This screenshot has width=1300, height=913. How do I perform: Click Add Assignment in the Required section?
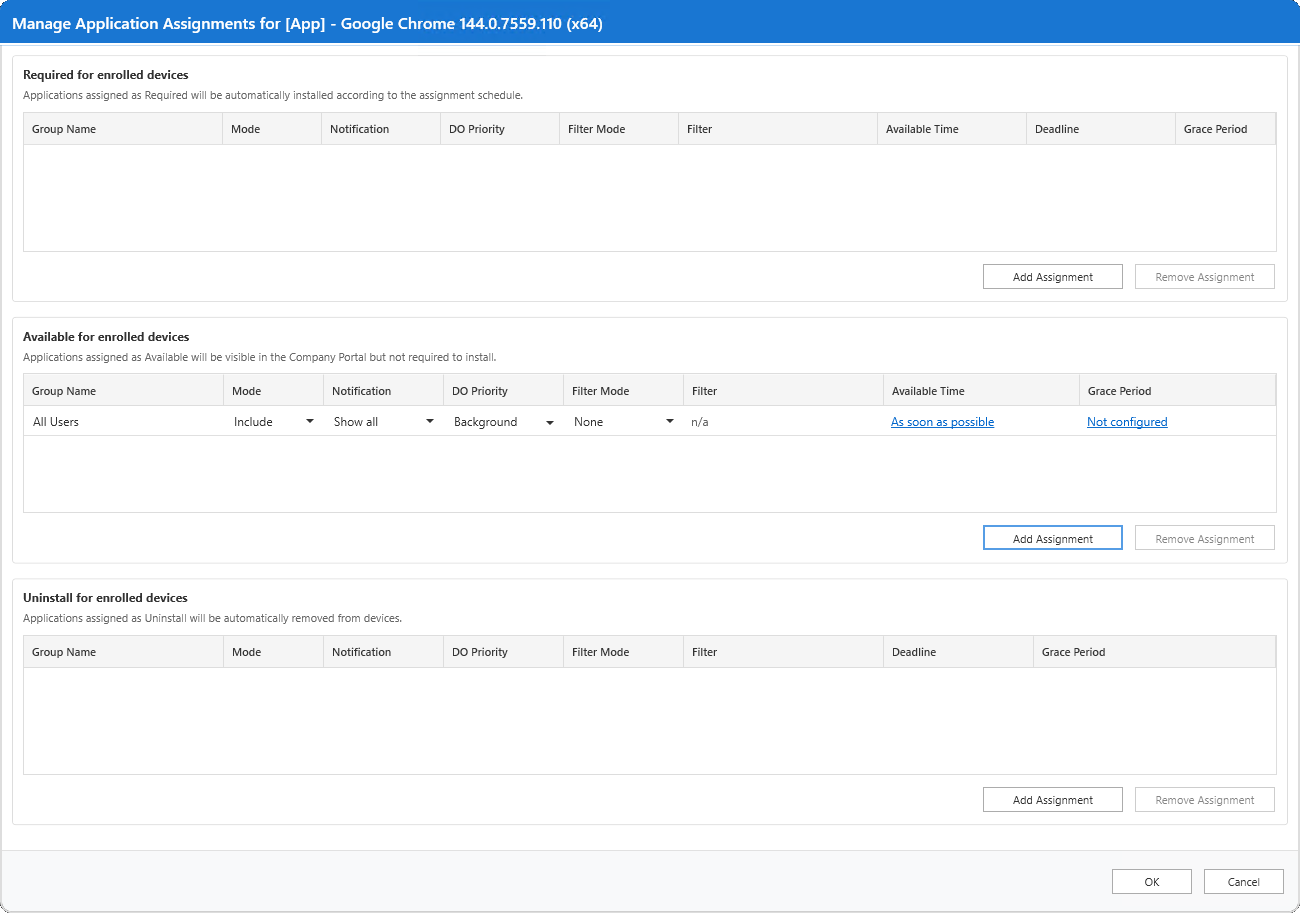click(1052, 276)
